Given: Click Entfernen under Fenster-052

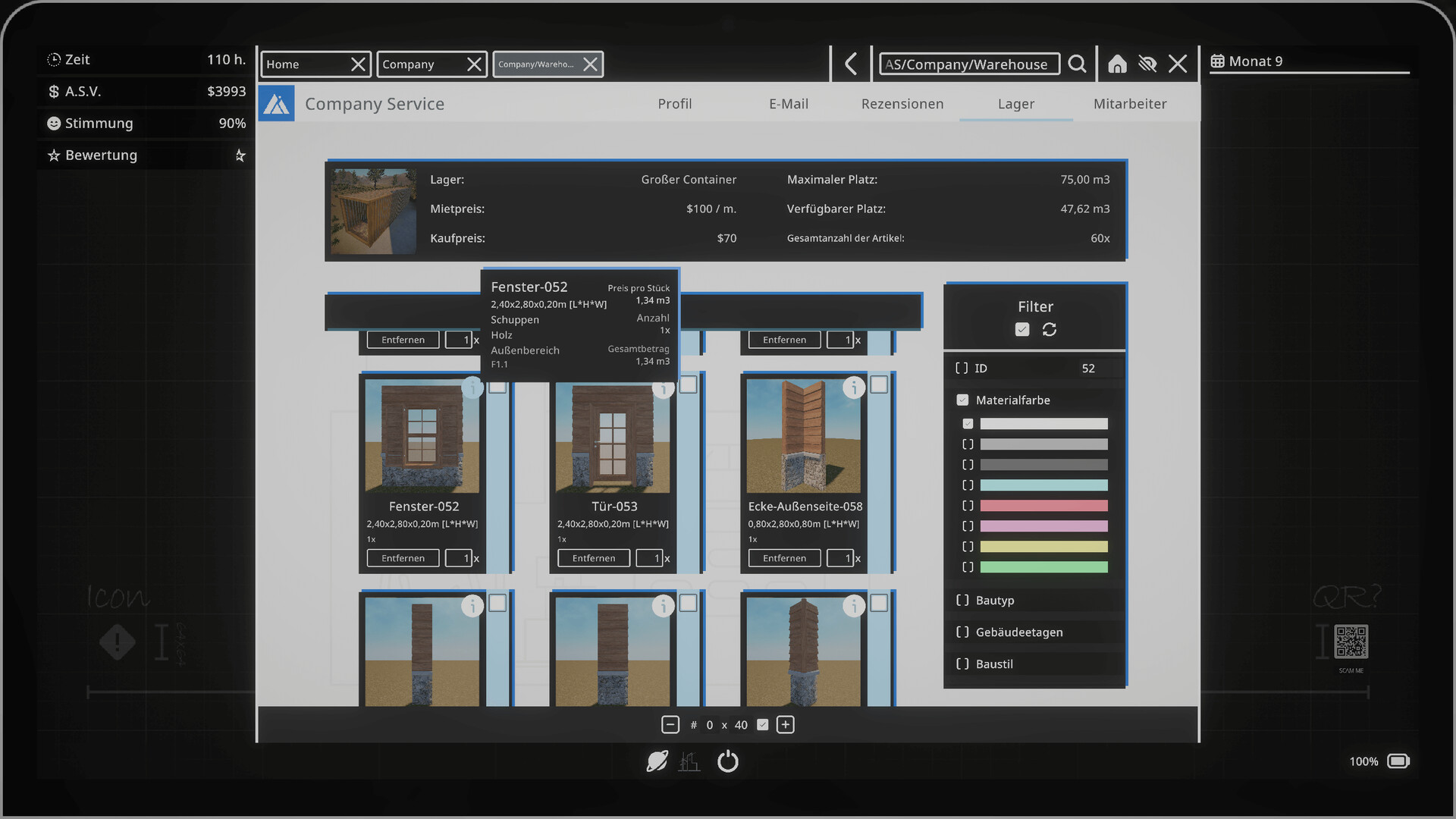Looking at the screenshot, I should pyautogui.click(x=403, y=558).
